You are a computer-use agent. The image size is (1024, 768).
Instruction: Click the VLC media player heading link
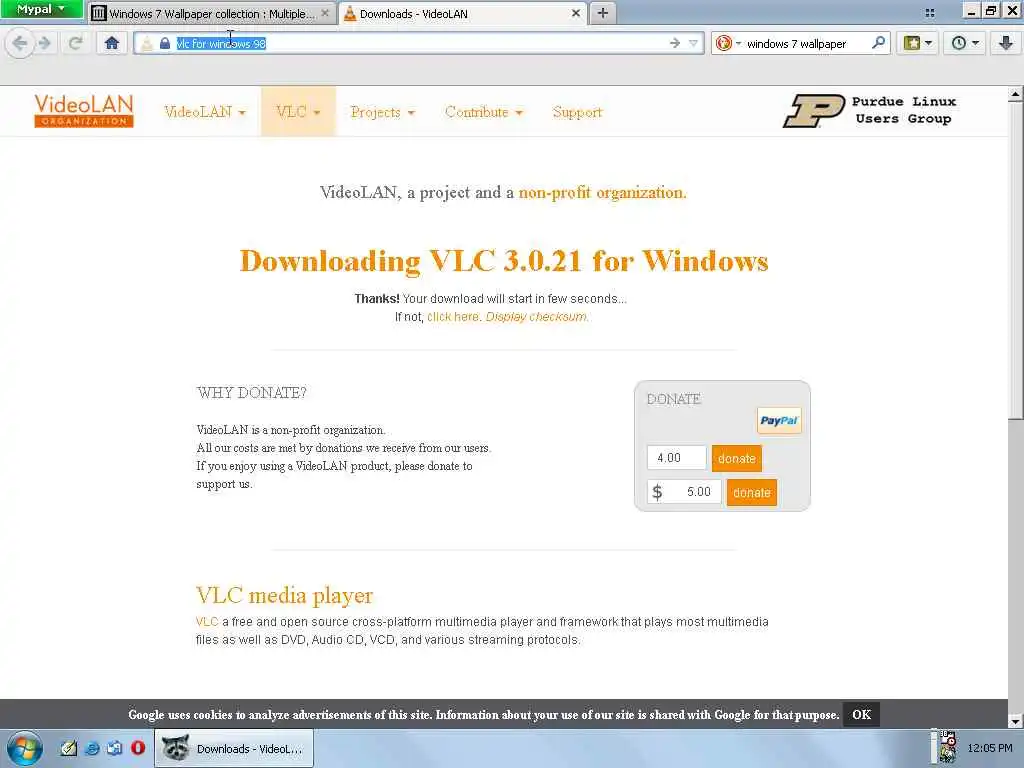pyautogui.click(x=284, y=595)
